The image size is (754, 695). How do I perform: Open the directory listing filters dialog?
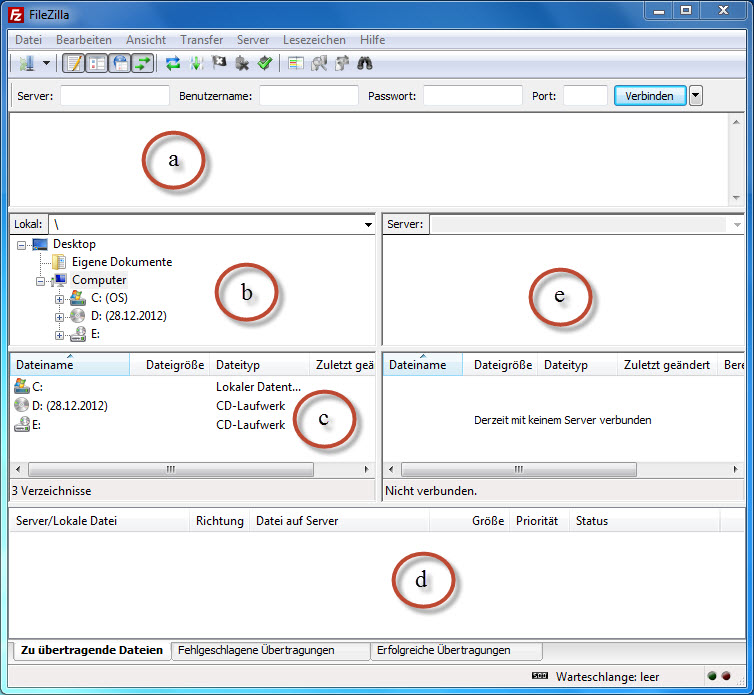(295, 63)
